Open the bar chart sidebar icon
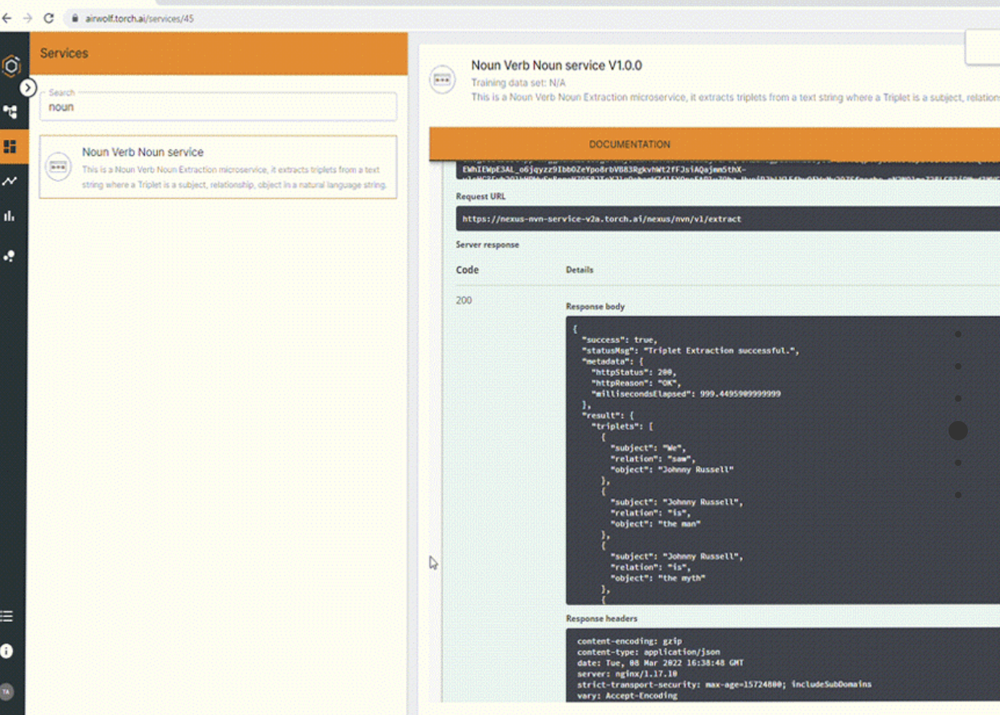 coord(10,216)
